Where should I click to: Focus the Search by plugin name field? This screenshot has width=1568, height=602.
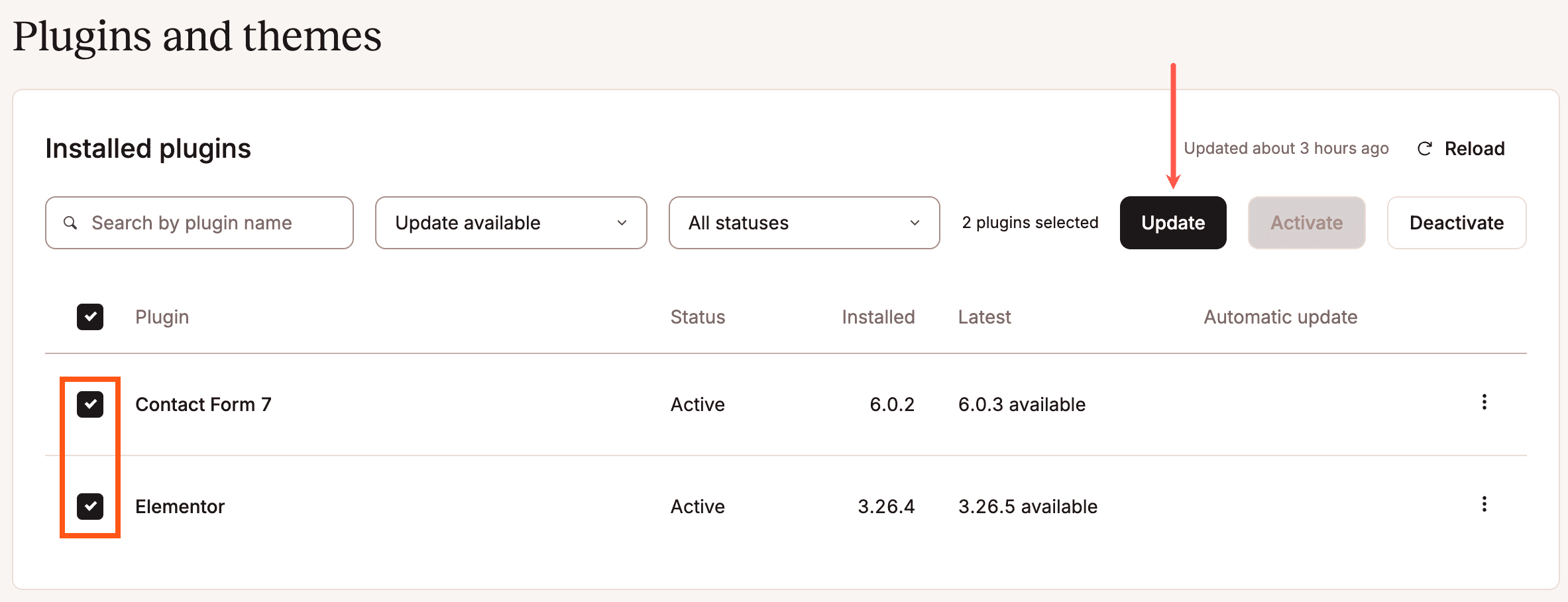coord(199,223)
